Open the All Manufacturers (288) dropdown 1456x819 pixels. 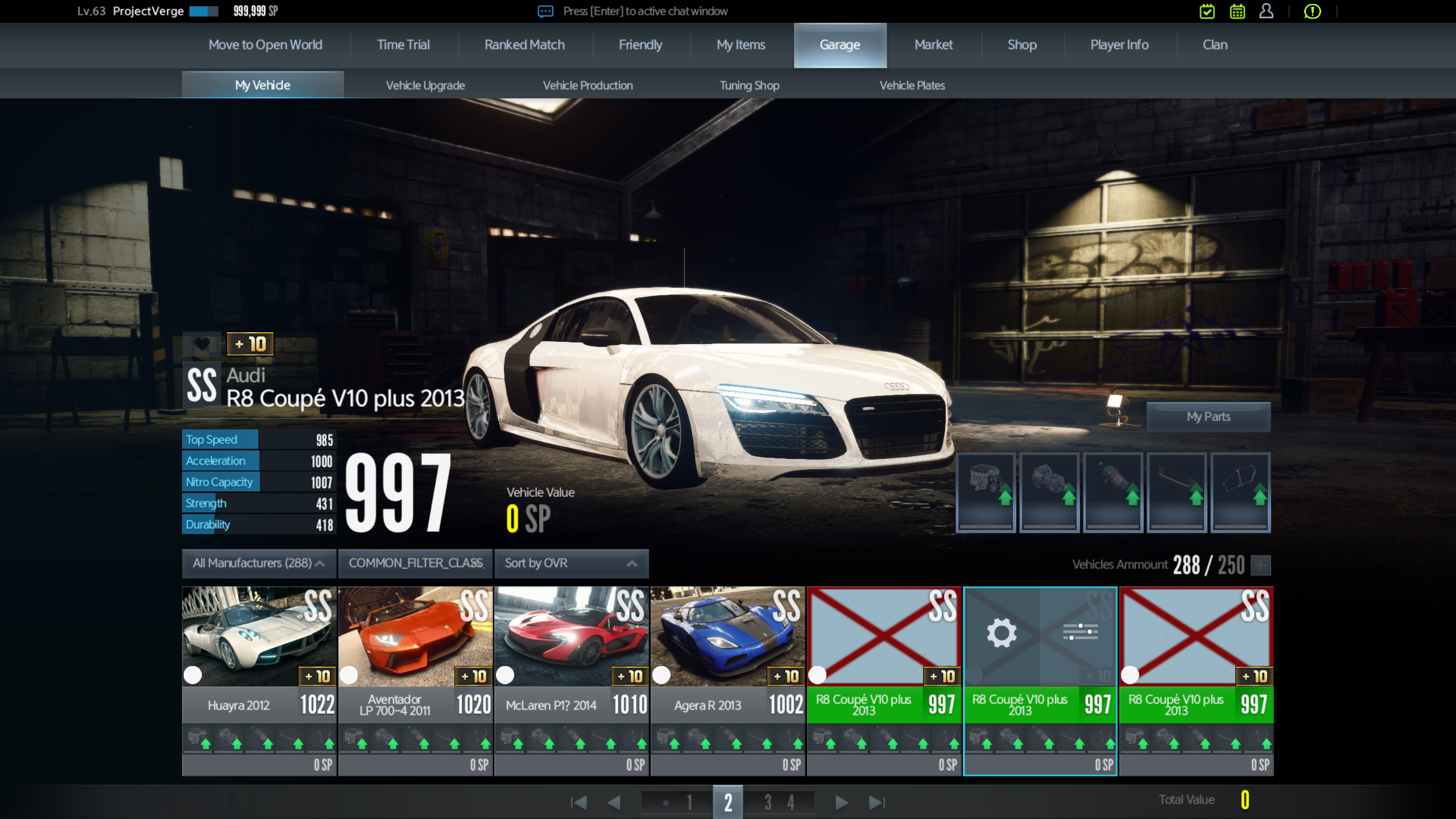[259, 563]
